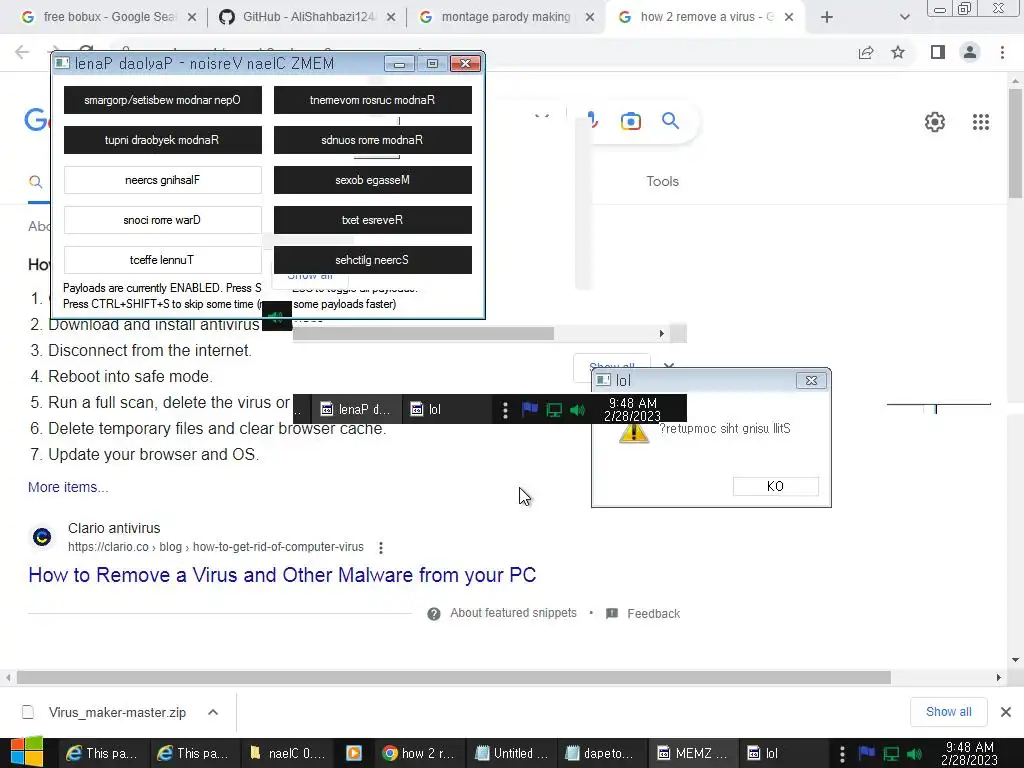Open the 'naelC 0...' folder taskbar item
The image size is (1024, 768).
tap(287, 753)
